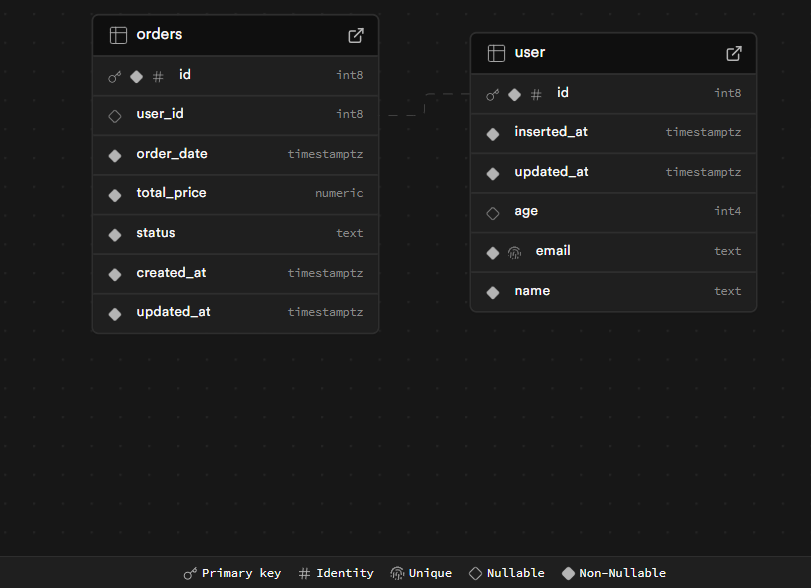
Task: Click the nullable diamond next to user_id
Action: click(x=115, y=115)
